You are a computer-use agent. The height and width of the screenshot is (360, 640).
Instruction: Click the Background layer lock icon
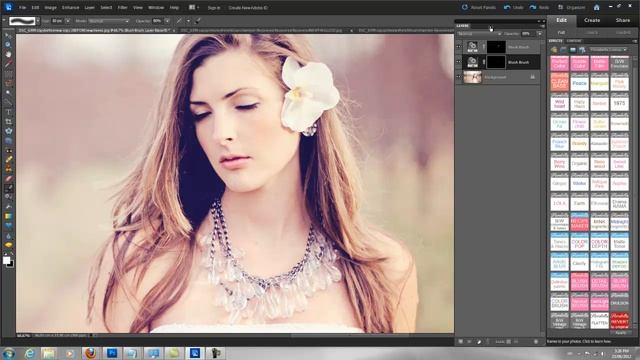click(532, 77)
